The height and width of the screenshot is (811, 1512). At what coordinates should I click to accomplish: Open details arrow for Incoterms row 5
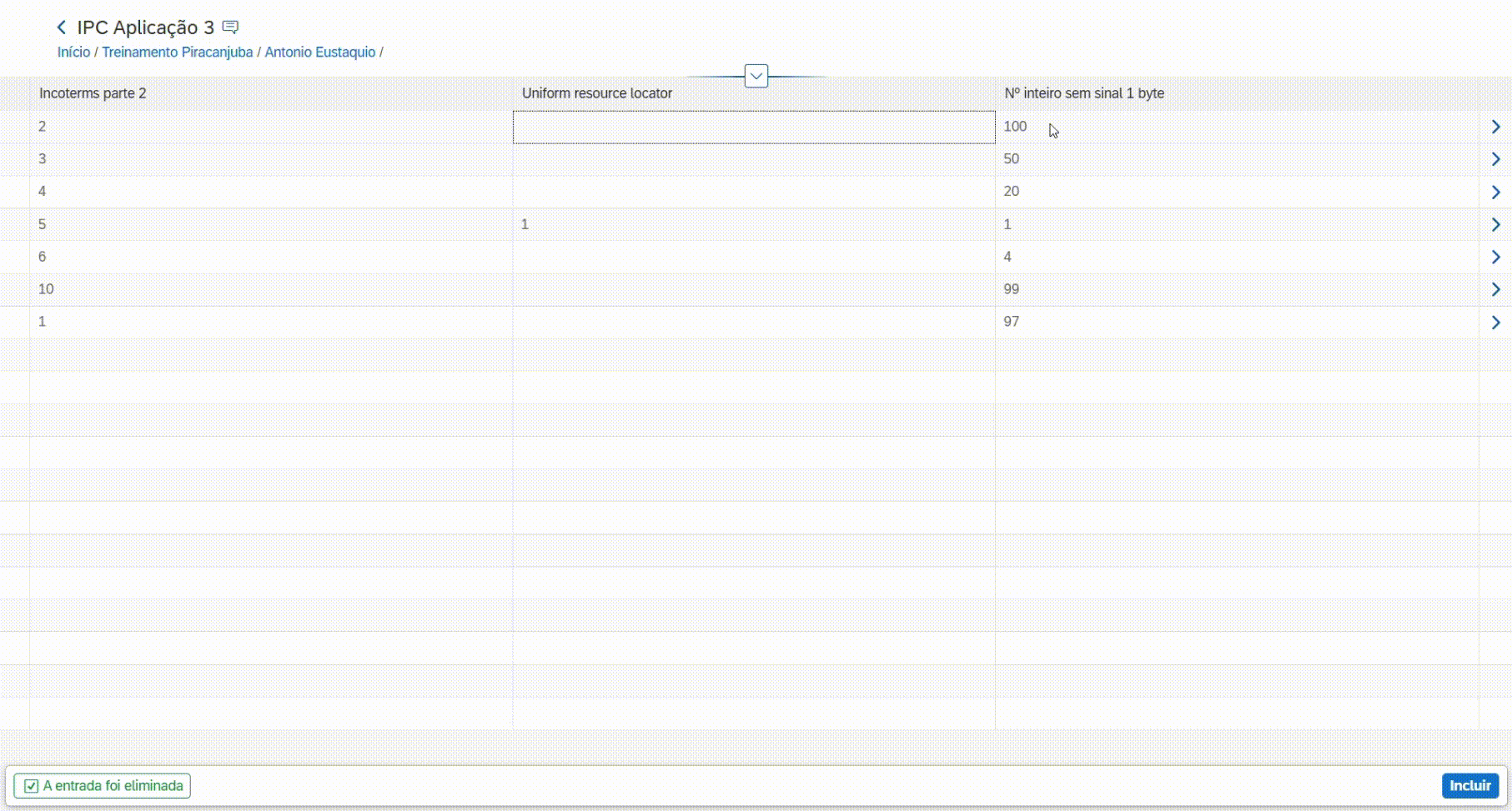point(1495,224)
